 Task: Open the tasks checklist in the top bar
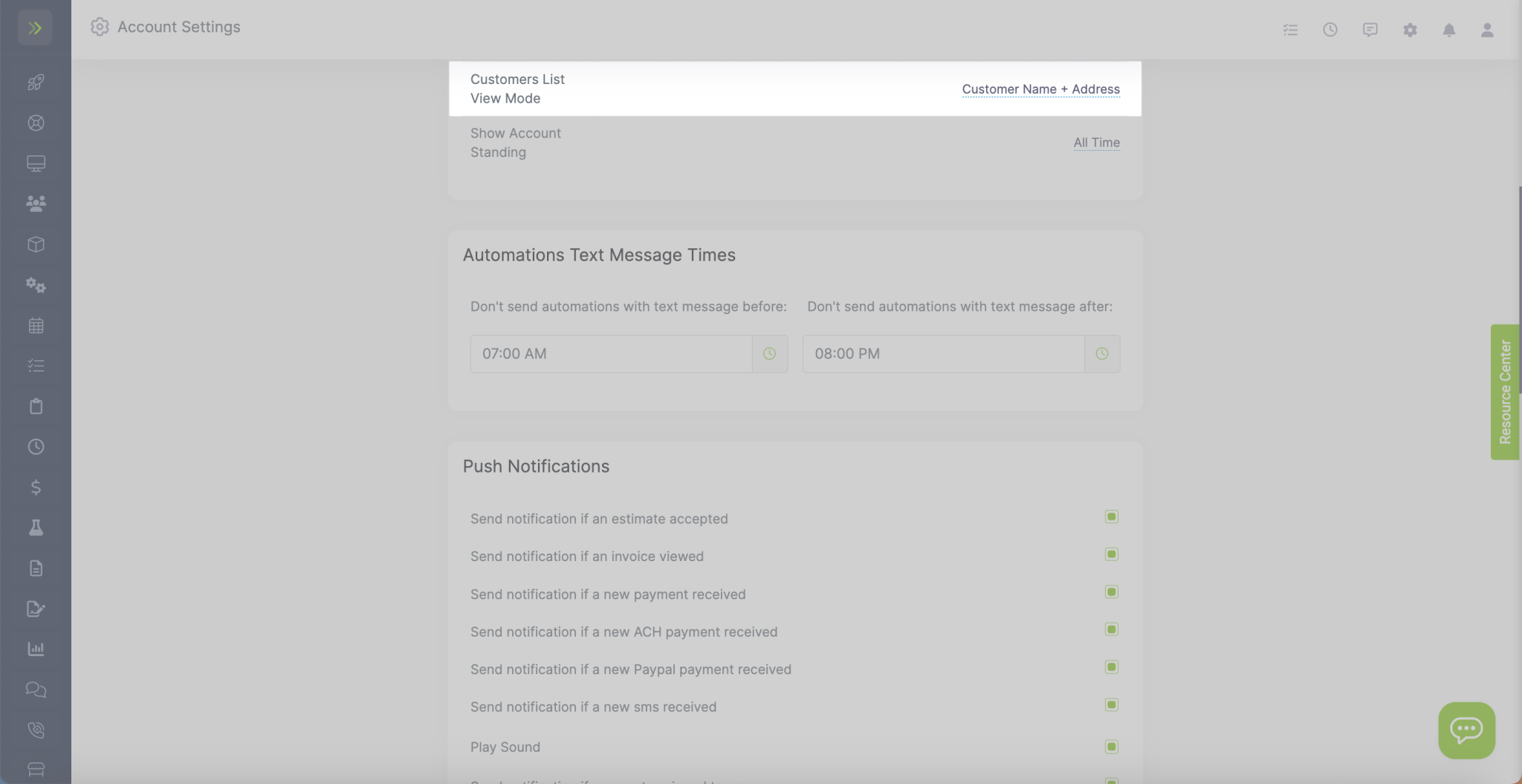1291,30
